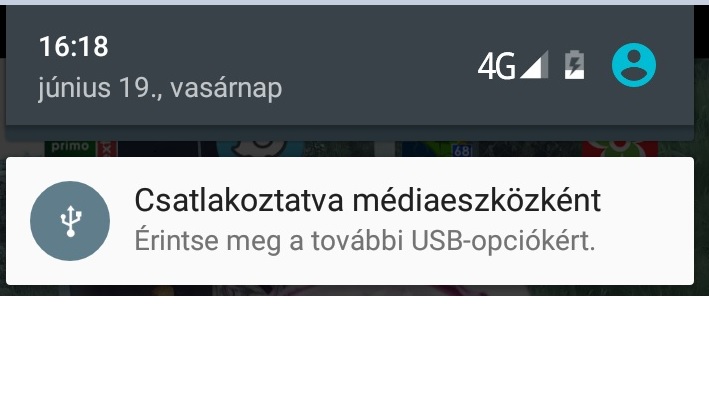Tap the round USB connection icon
Viewport: 709px width, 400px height.
click(70, 221)
